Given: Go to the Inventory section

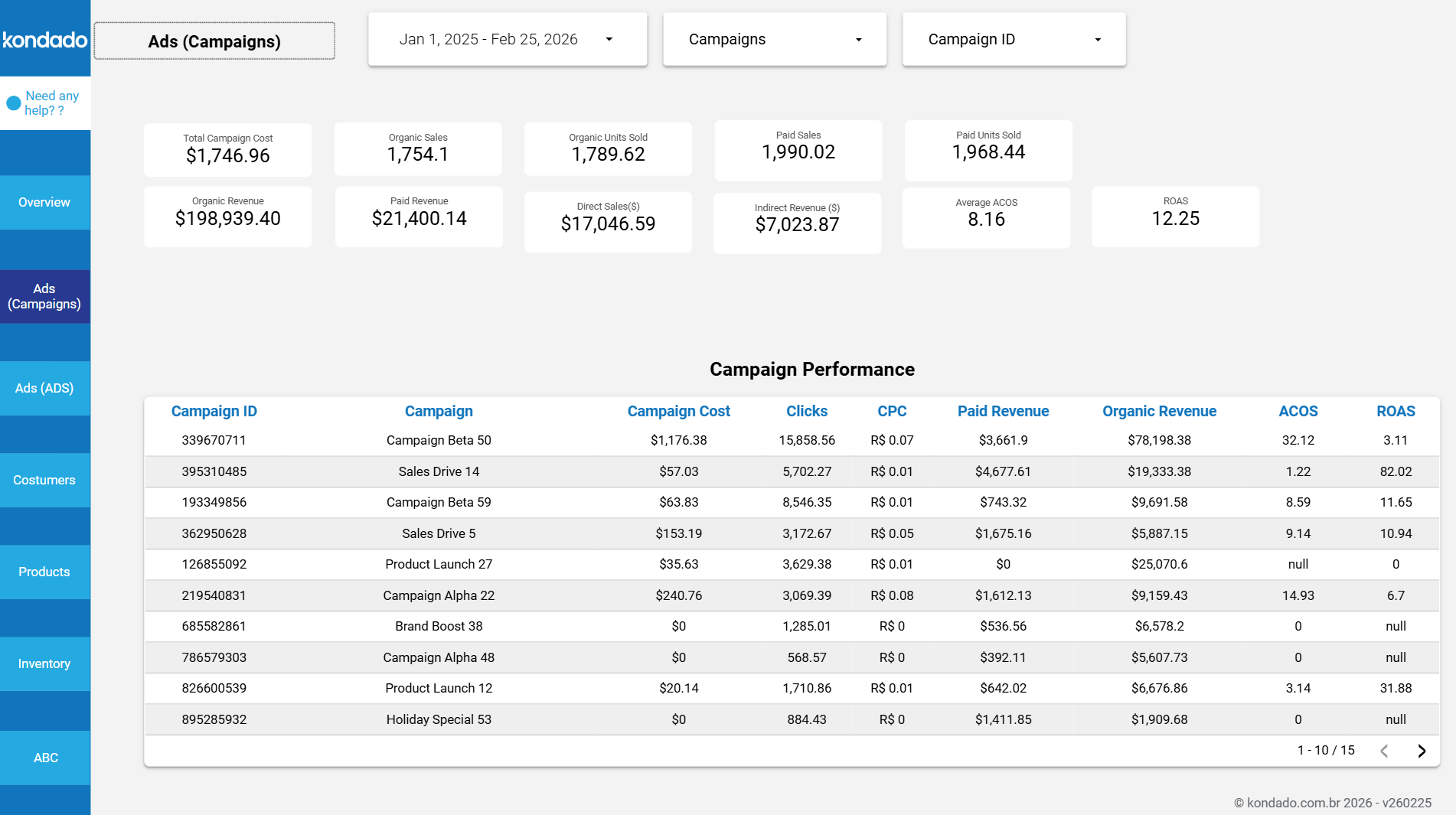Looking at the screenshot, I should click(44, 663).
